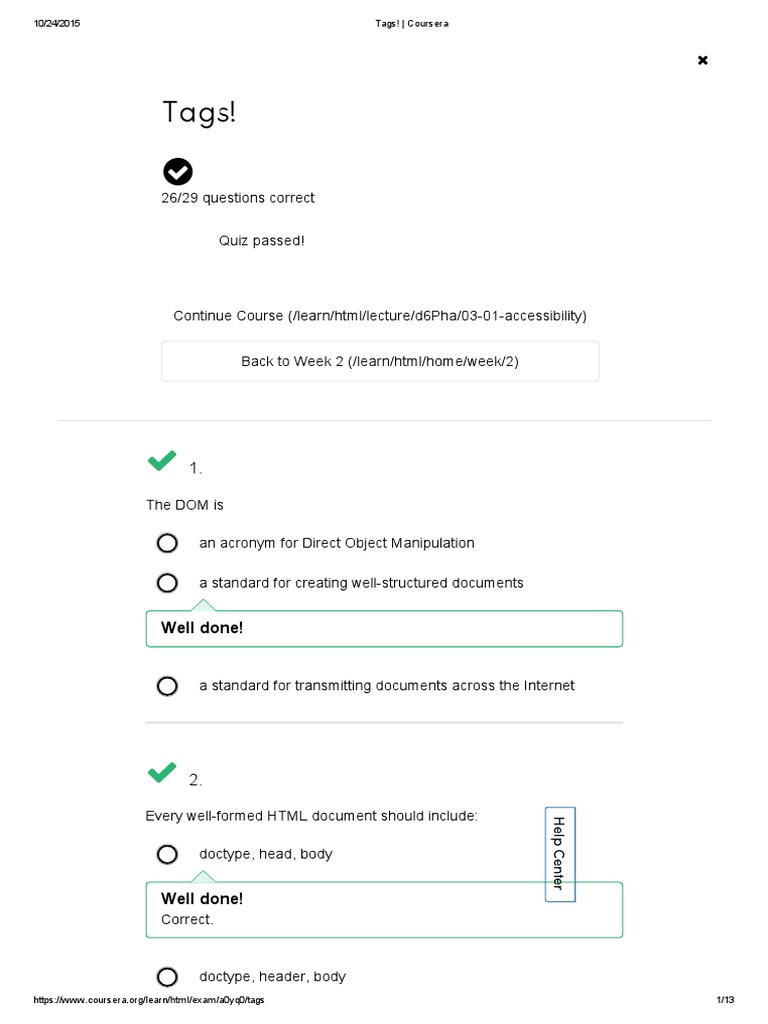Click the 'Quiz passed!' status text
Screen dimensions: 768x1024
point(262,241)
